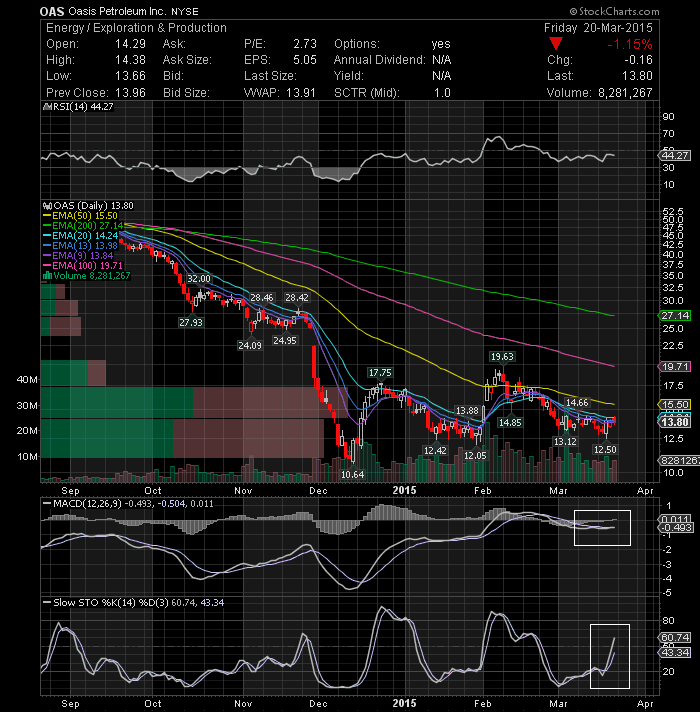Click the 12.05 low price annotation
This screenshot has height=712, width=700.
(x=475, y=455)
